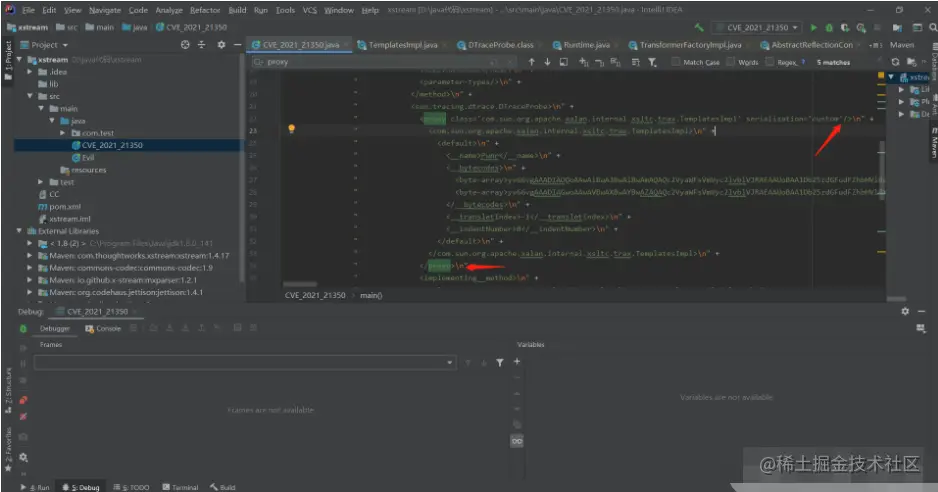Switch to Runtime.java editor tab
This screenshot has height=492, width=938.
[x=585, y=45]
